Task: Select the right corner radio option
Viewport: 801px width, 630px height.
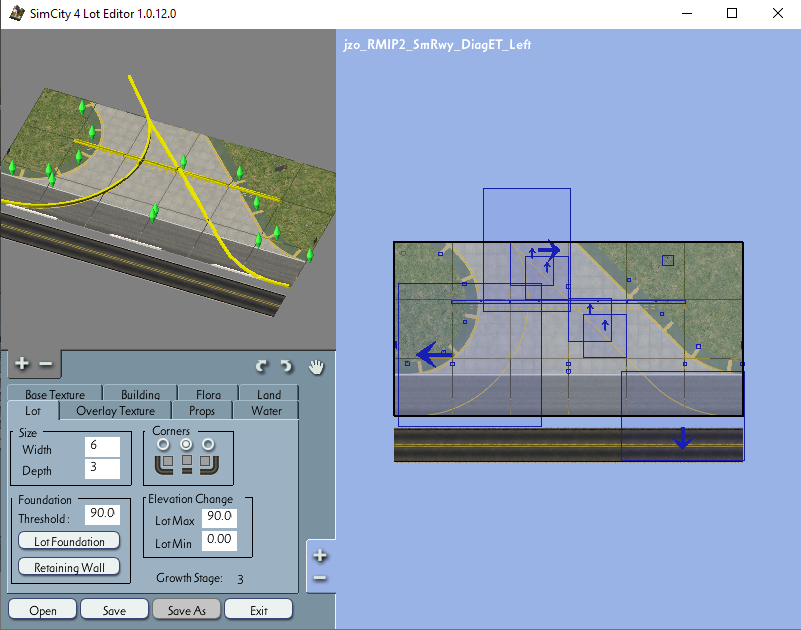Action: tap(208, 445)
